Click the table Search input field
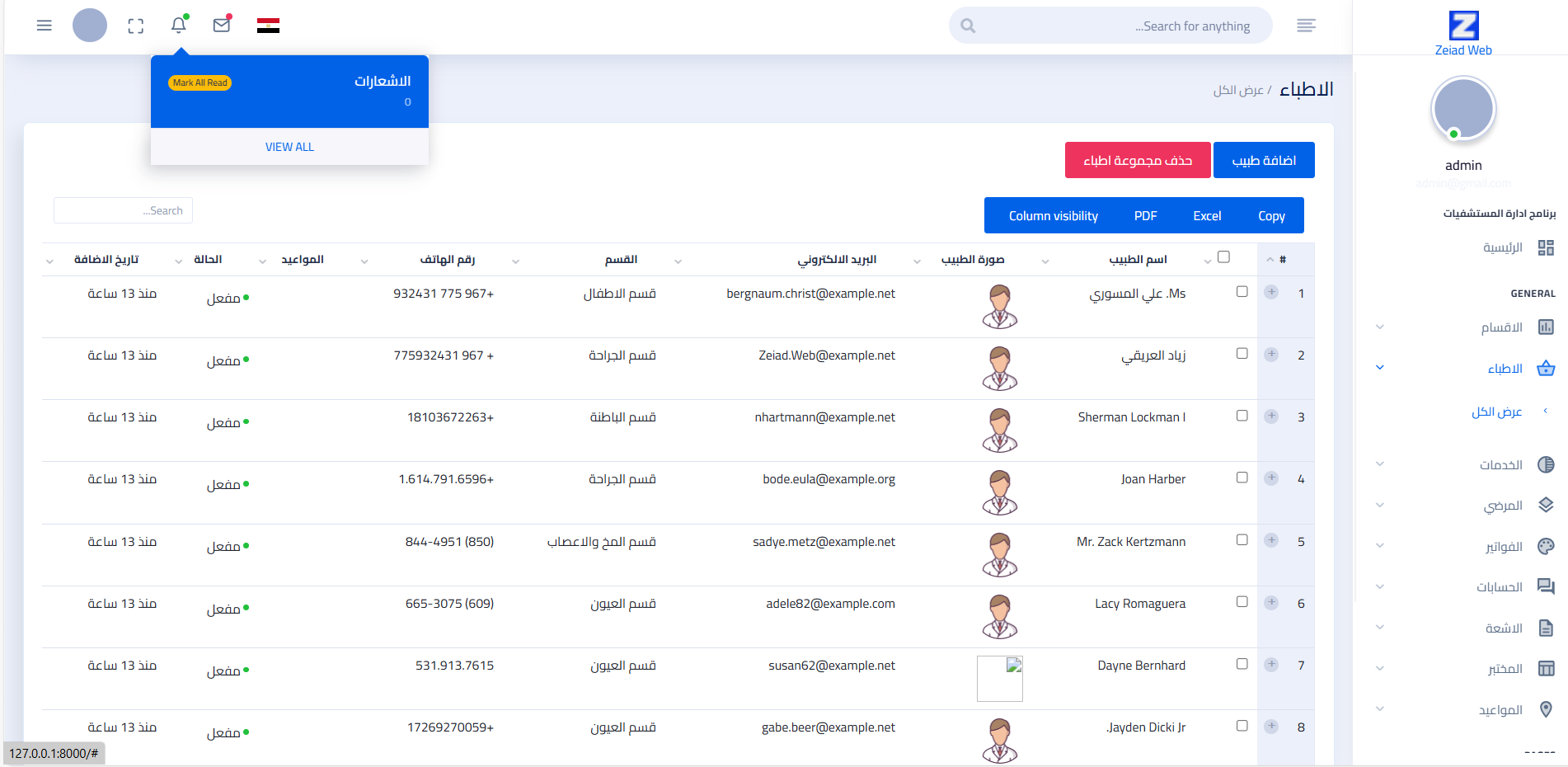This screenshot has height=767, width=1568. pyautogui.click(x=123, y=210)
